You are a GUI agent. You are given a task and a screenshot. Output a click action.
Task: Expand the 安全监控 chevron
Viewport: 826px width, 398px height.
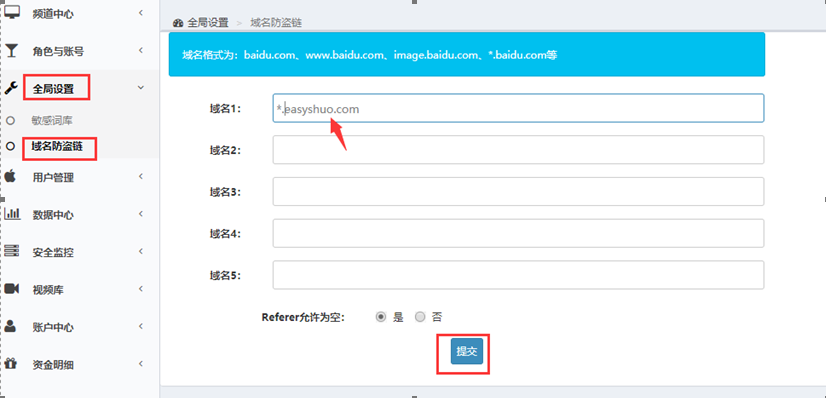(x=141, y=251)
